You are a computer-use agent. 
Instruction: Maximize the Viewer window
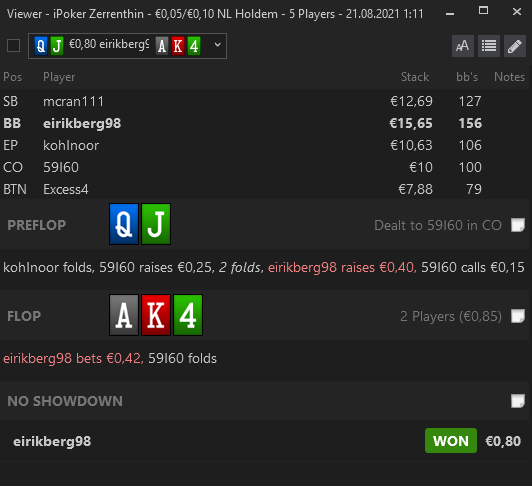click(483, 11)
